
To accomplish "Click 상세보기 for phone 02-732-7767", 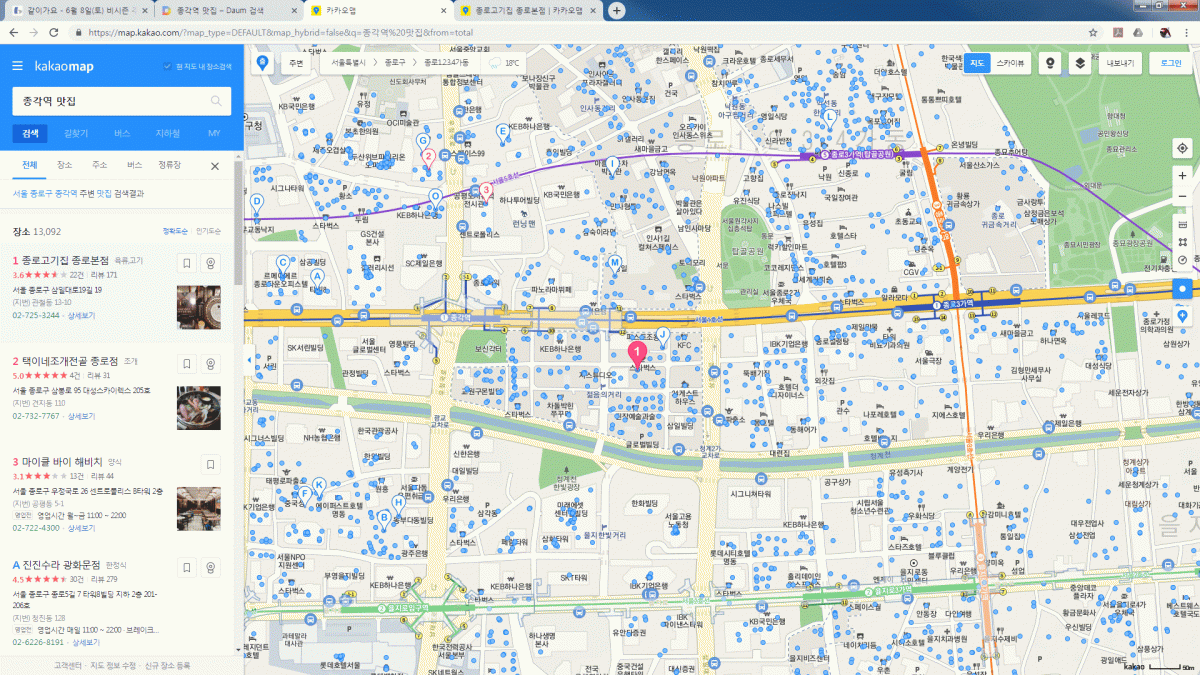I will [x=81, y=415].
